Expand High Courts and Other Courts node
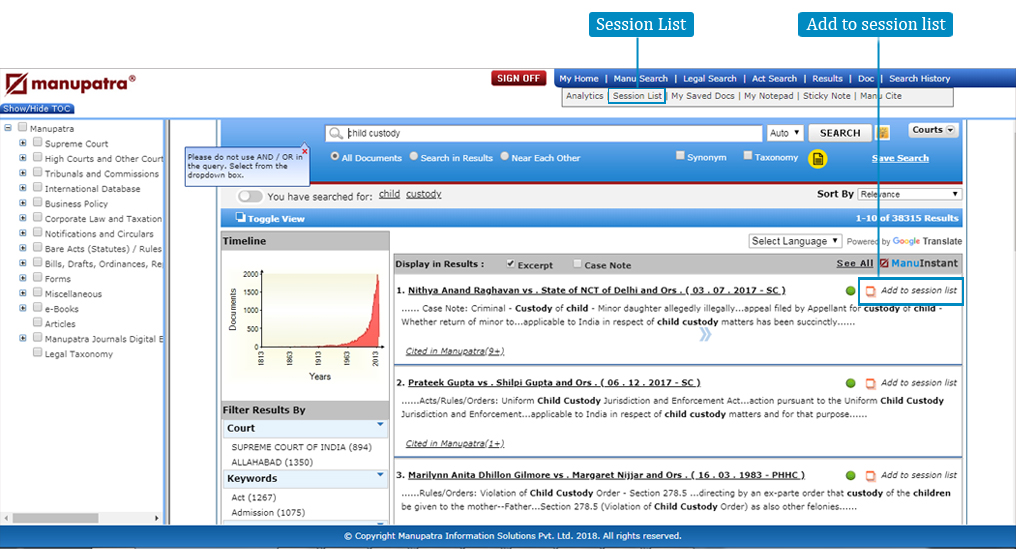Screen dimensions: 1016x549 tap(23, 158)
